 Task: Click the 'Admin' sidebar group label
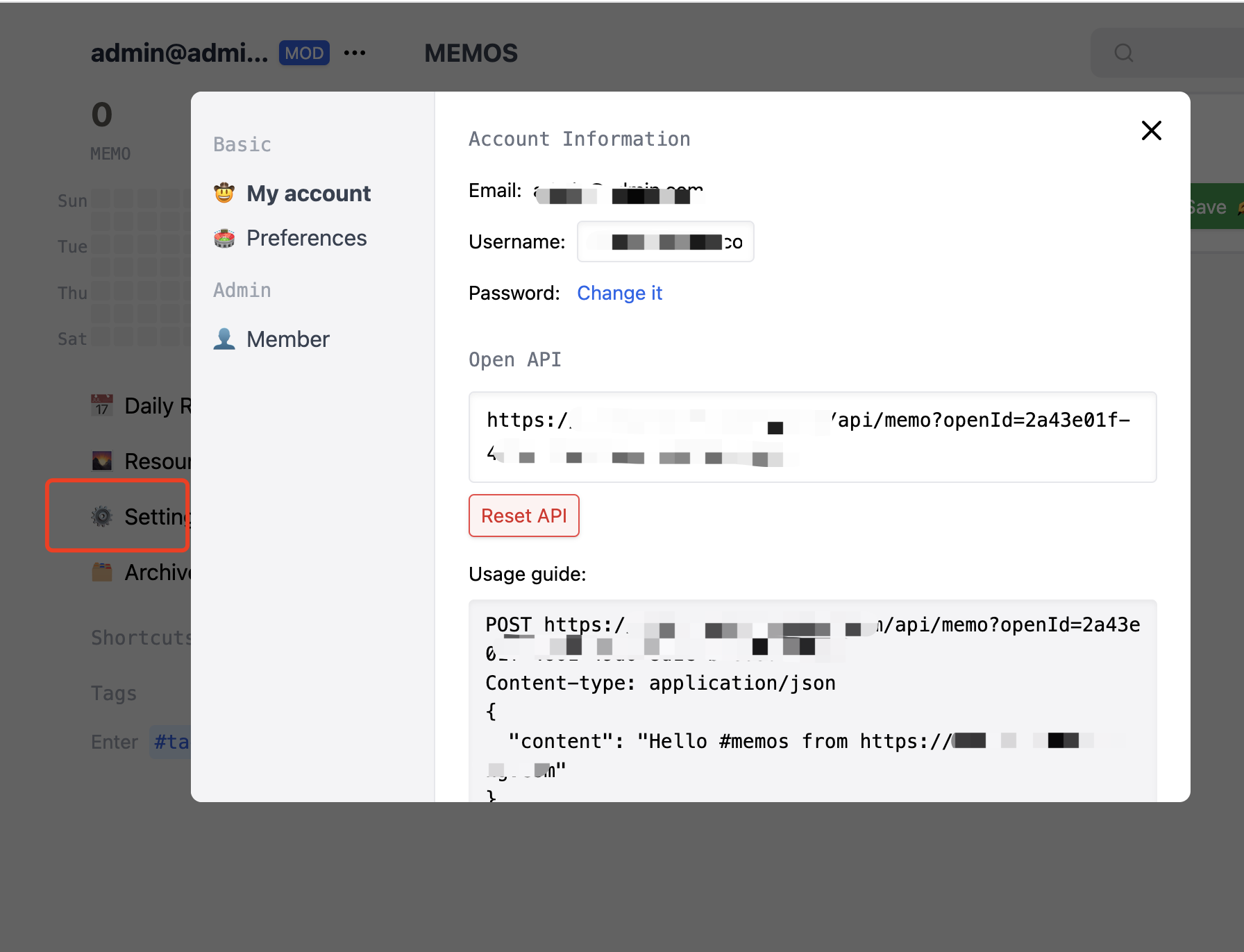242,290
